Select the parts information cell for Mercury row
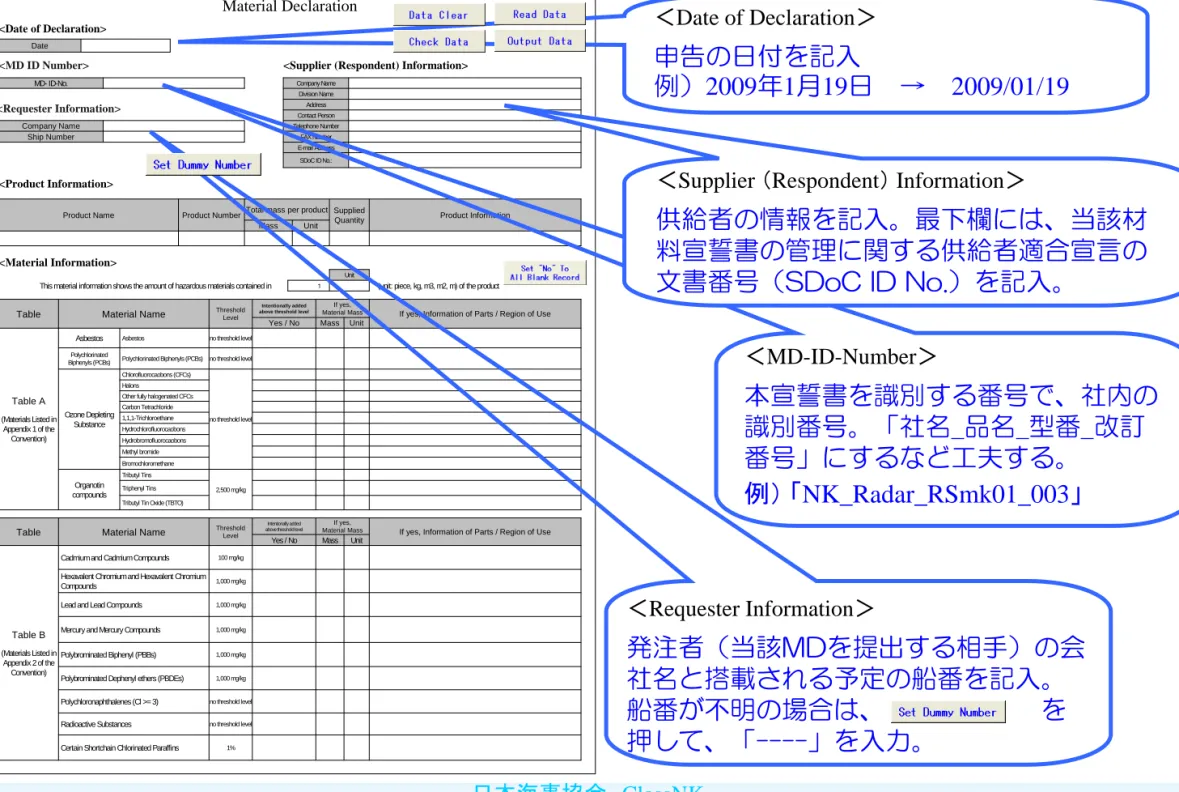The height and width of the screenshot is (792, 1179). pos(475,630)
